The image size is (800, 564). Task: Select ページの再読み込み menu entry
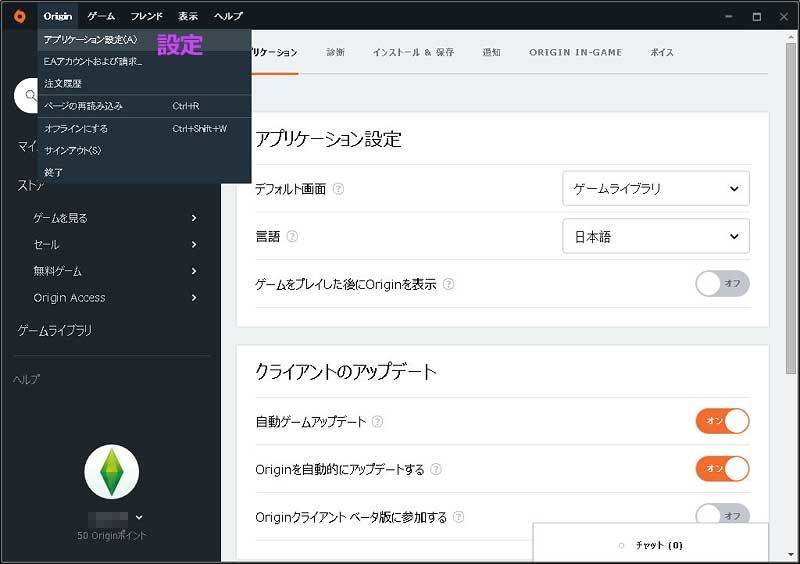144,106
